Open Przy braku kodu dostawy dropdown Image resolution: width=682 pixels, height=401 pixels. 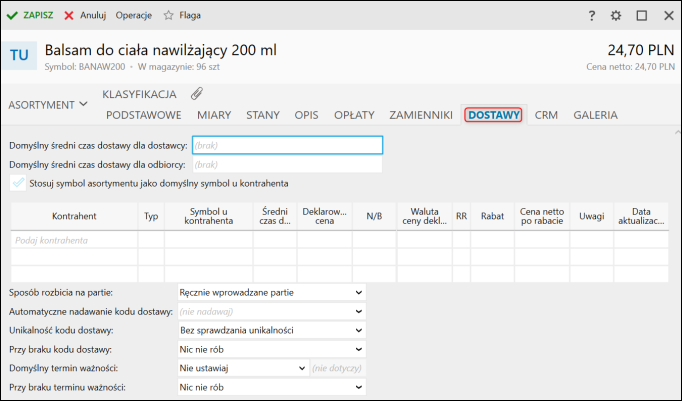[272, 349]
